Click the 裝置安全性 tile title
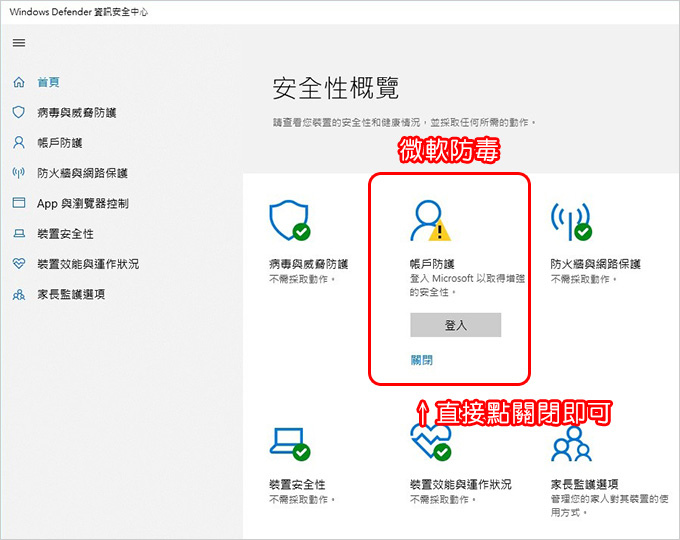 297,484
